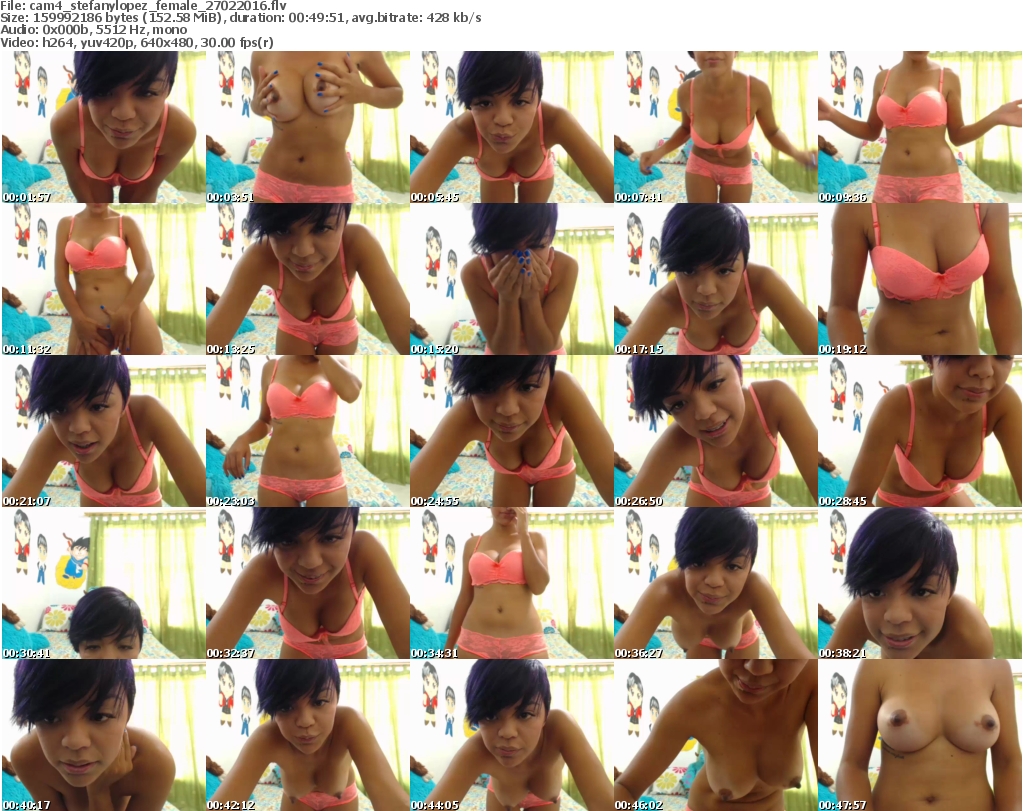Viewport: 1024px width, 811px height.
Task: Open the thumbnail stamped 00:21:07
Action: [104, 431]
